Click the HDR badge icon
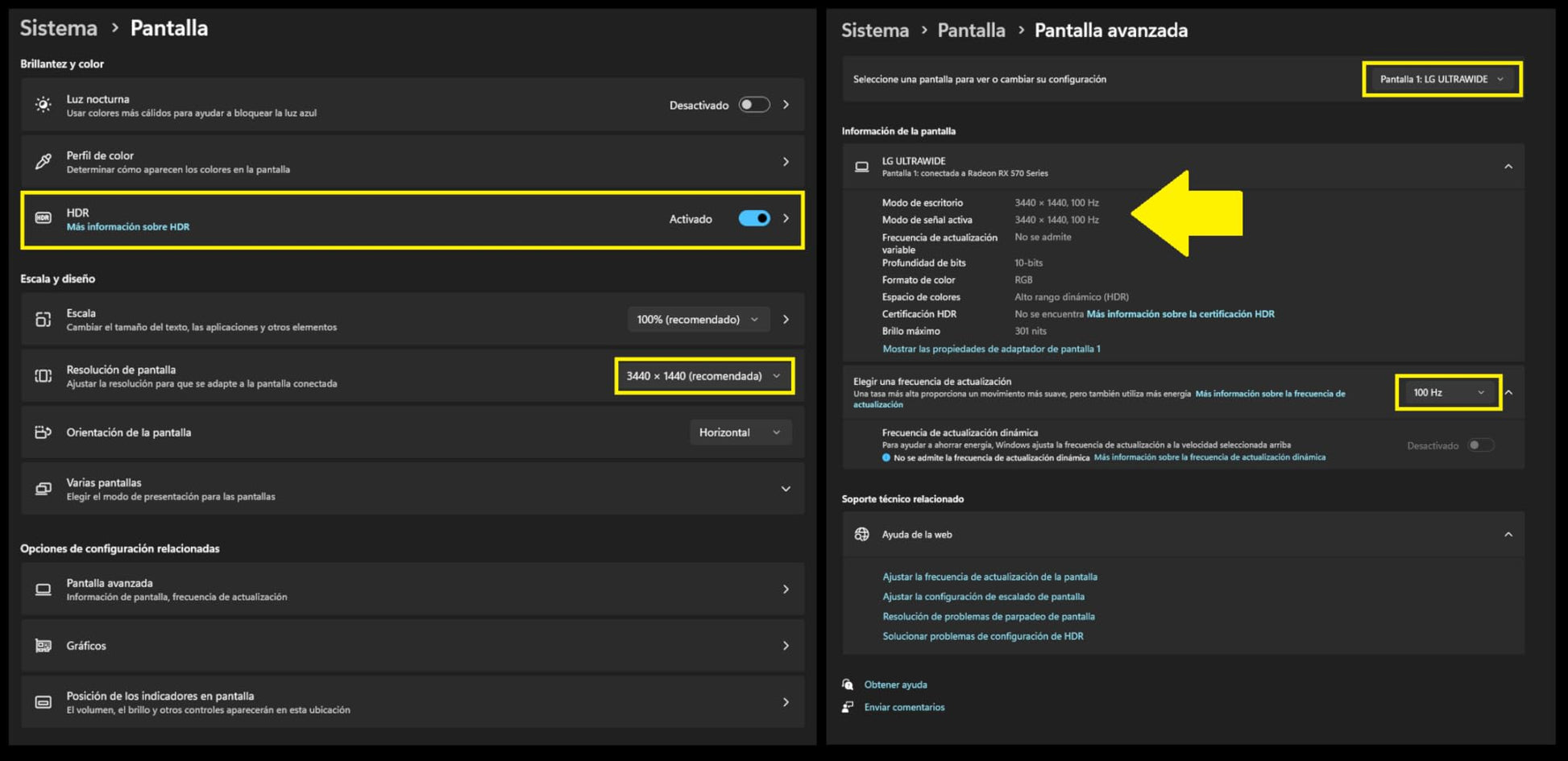This screenshot has width=1568, height=761. click(44, 218)
